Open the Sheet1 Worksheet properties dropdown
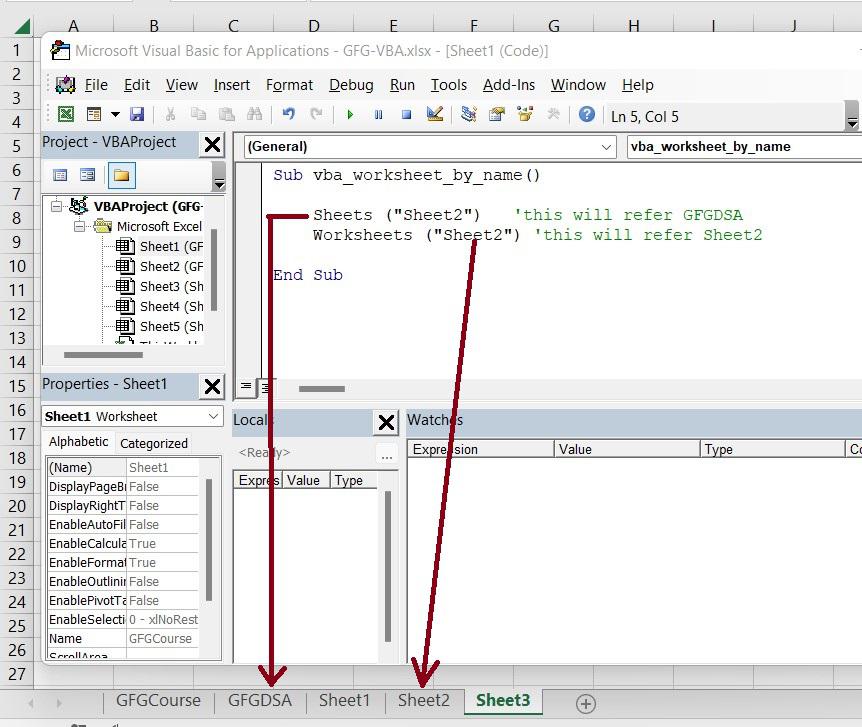 click(214, 416)
